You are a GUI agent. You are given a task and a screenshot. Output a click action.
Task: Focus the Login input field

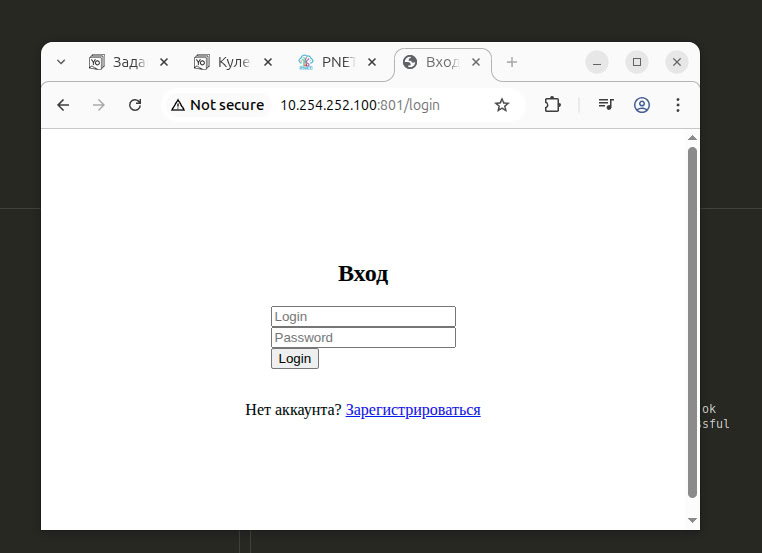363,317
